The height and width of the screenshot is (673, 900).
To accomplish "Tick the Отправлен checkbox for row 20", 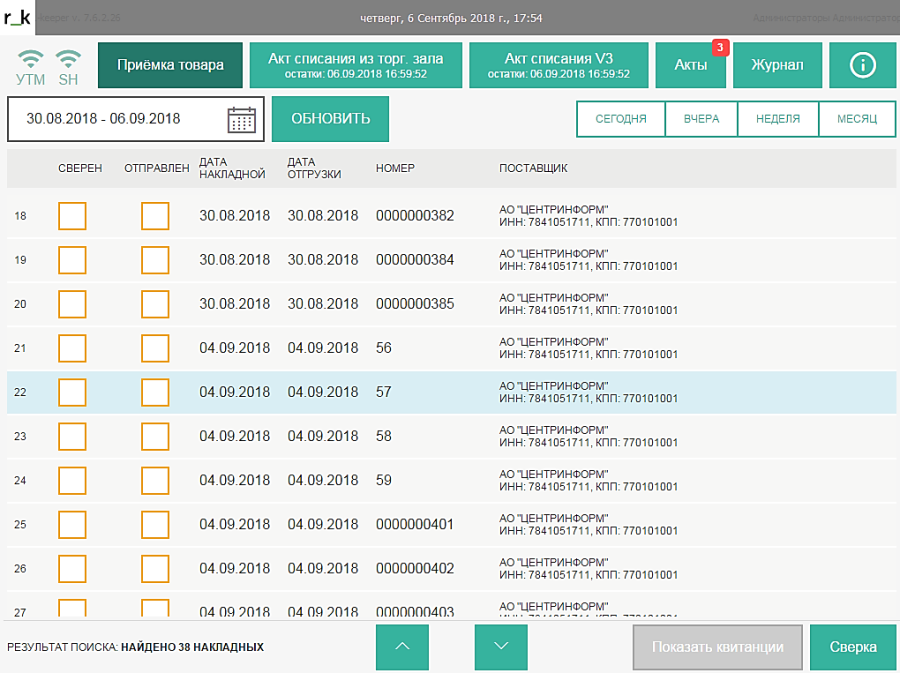I will (155, 304).
